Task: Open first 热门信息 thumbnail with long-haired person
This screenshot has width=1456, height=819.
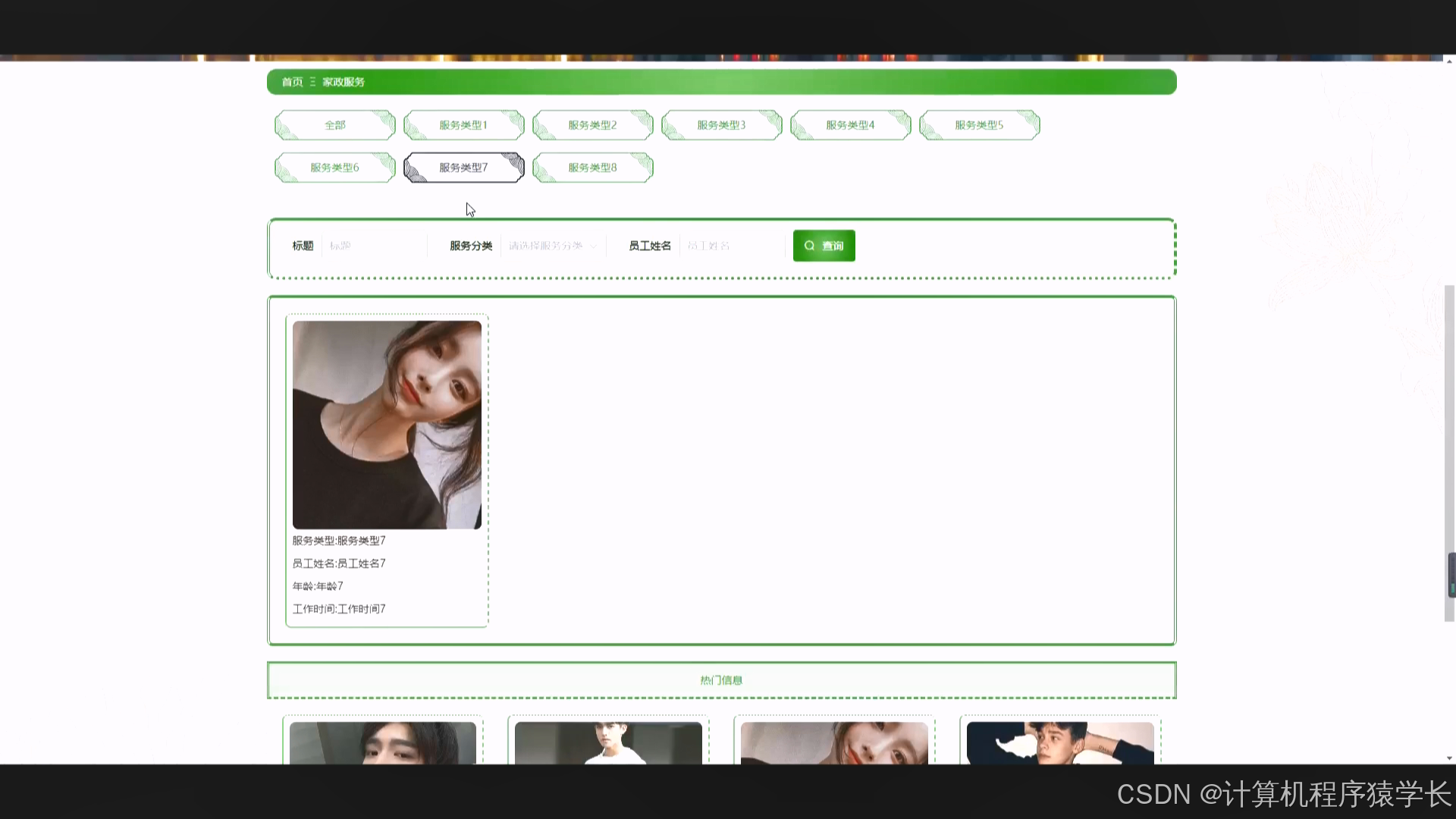Action: pyautogui.click(x=383, y=742)
